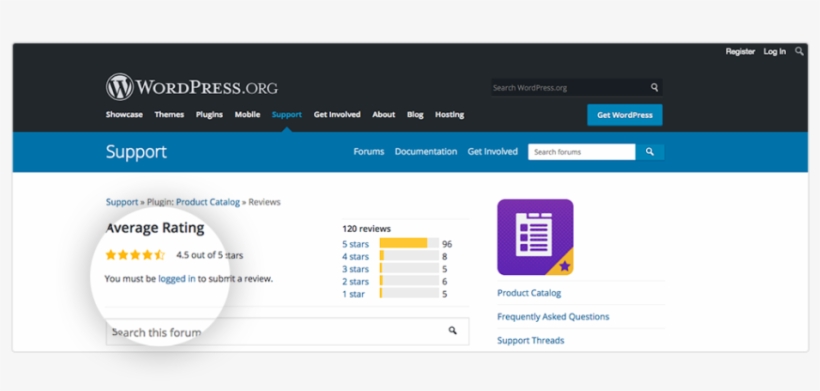Open Frequently Asked Questions link
The image size is (820, 391).
click(553, 317)
